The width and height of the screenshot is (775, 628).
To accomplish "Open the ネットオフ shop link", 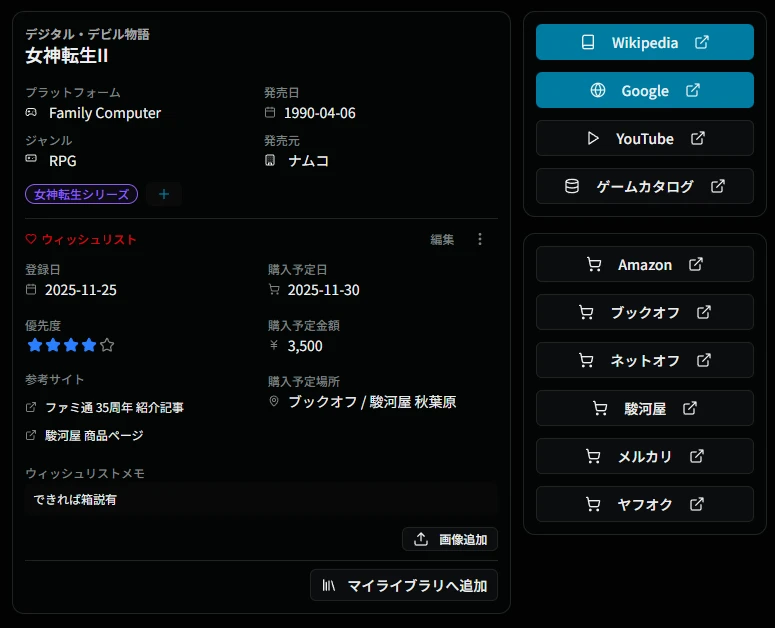I will (x=645, y=360).
